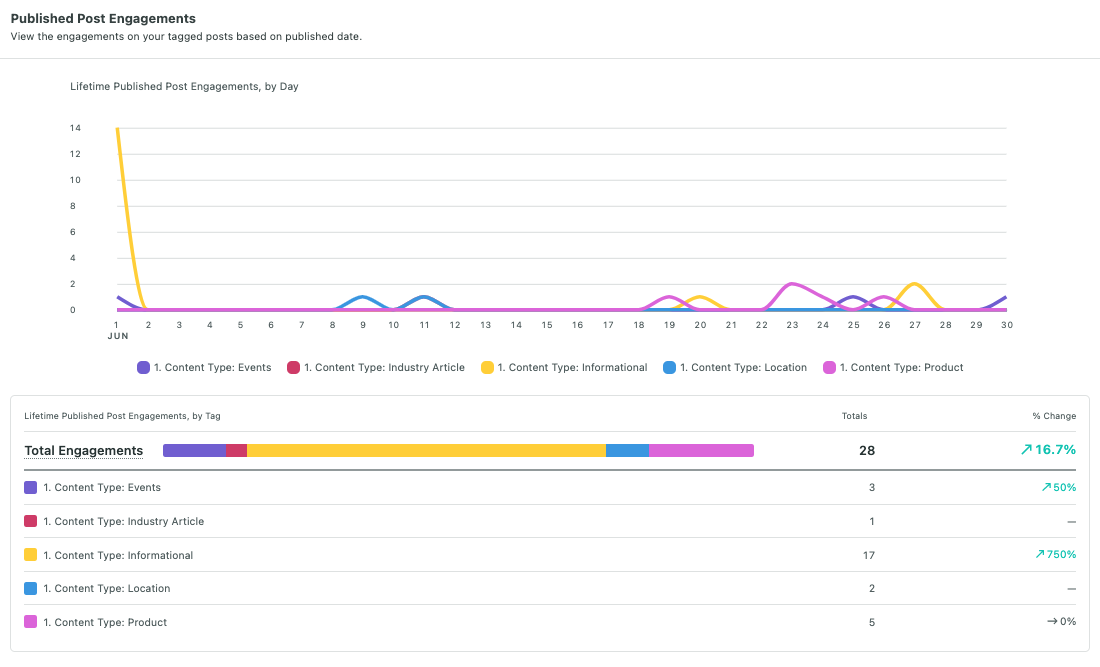Click the purple Events bump at day 25
This screenshot has width=1100, height=667.
[x=853, y=297]
